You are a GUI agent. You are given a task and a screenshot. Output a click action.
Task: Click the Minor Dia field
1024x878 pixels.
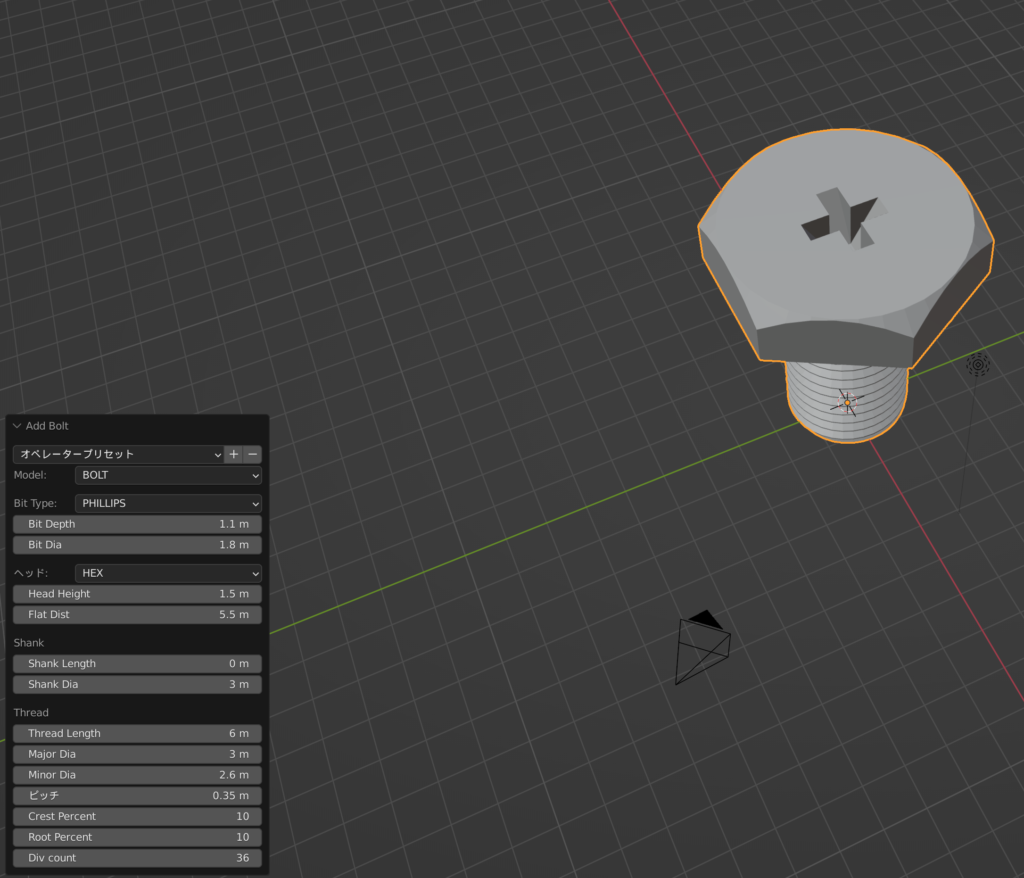(x=138, y=775)
